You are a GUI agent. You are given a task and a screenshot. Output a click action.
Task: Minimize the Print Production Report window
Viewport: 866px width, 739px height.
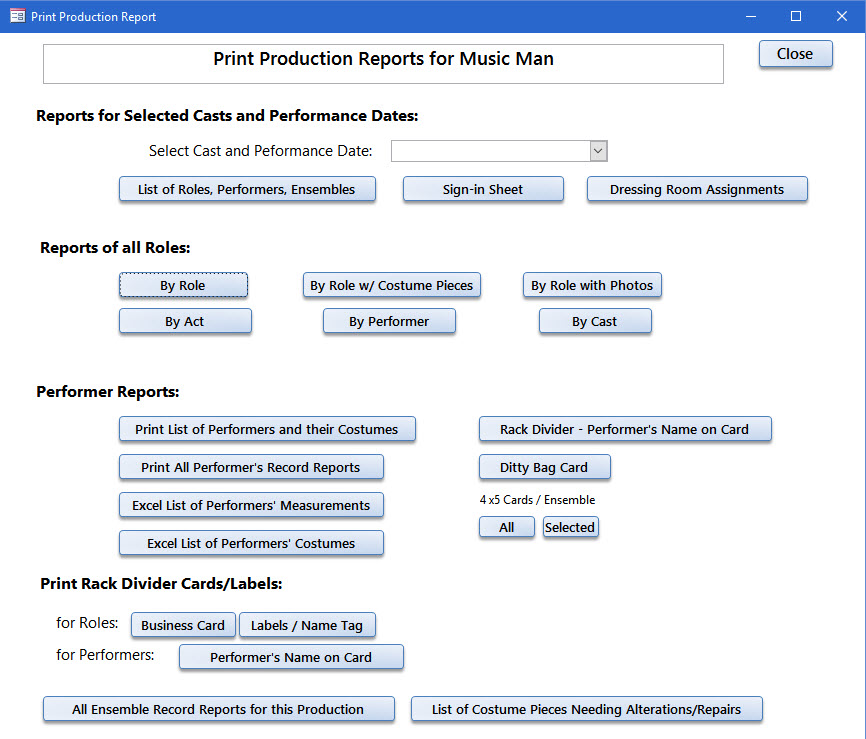[x=751, y=16]
